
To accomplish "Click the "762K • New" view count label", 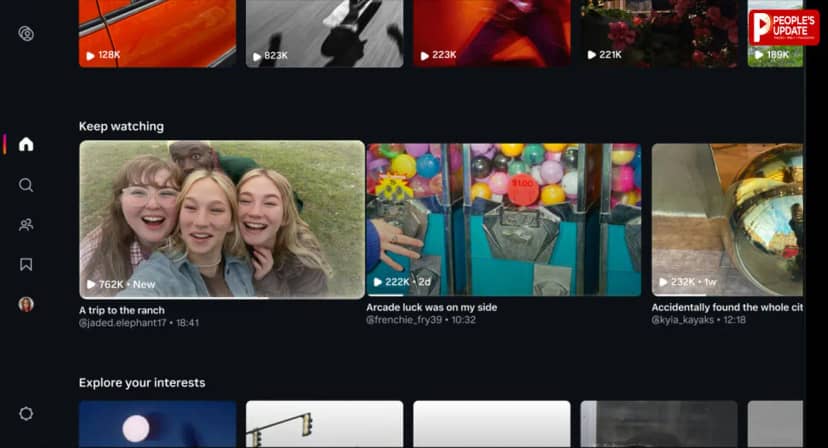I will pos(121,284).
